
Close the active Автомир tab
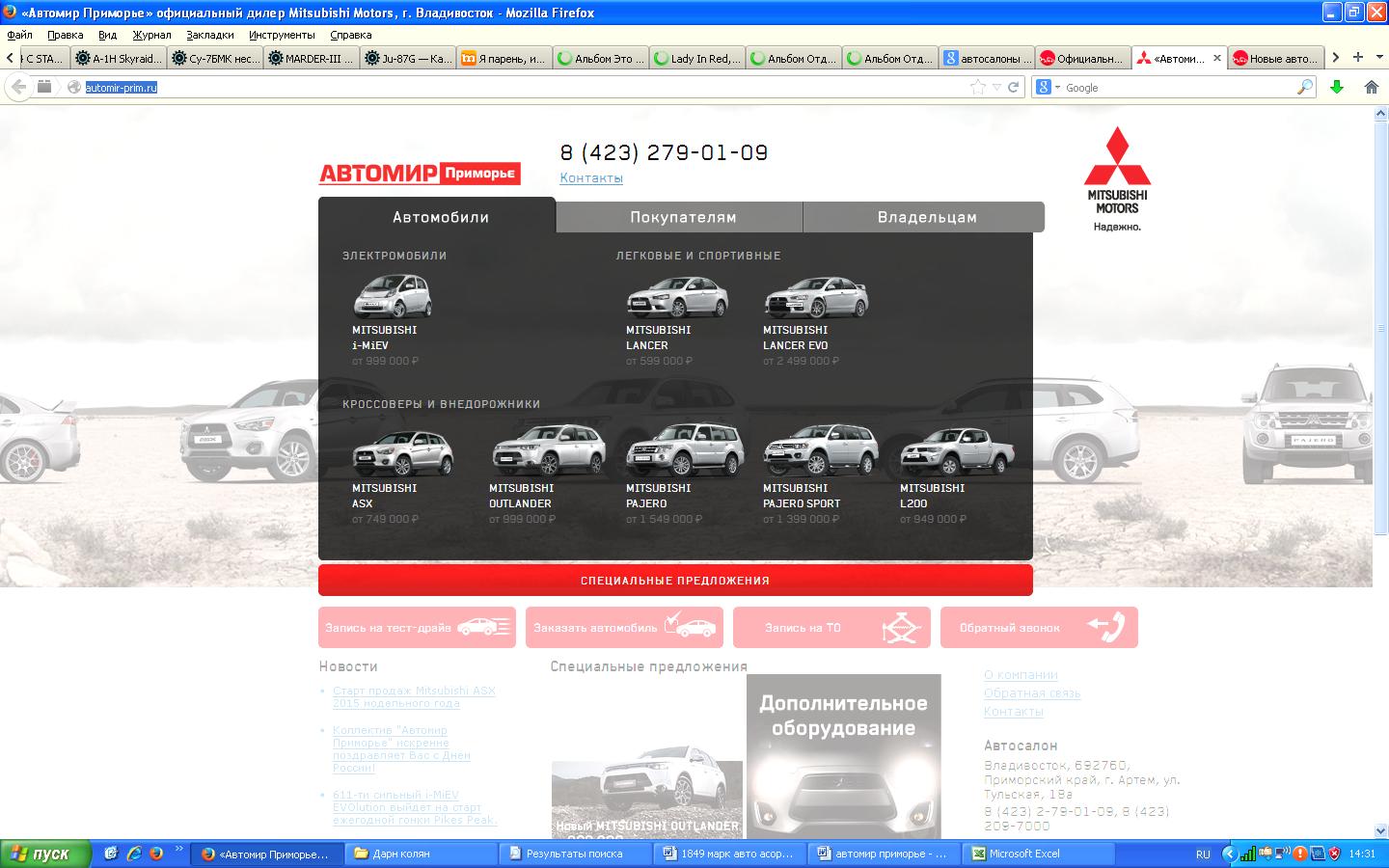1216,59
